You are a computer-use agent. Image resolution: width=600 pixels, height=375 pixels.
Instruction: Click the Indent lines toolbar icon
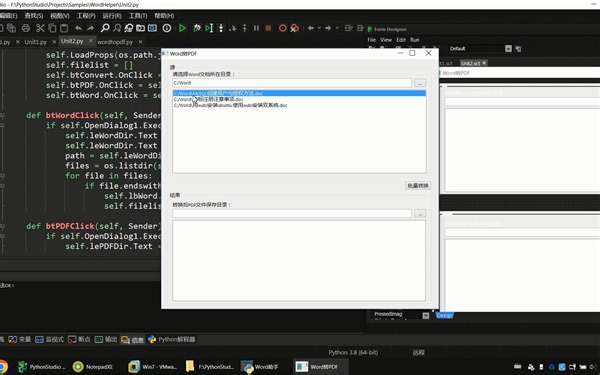[x=348, y=28]
